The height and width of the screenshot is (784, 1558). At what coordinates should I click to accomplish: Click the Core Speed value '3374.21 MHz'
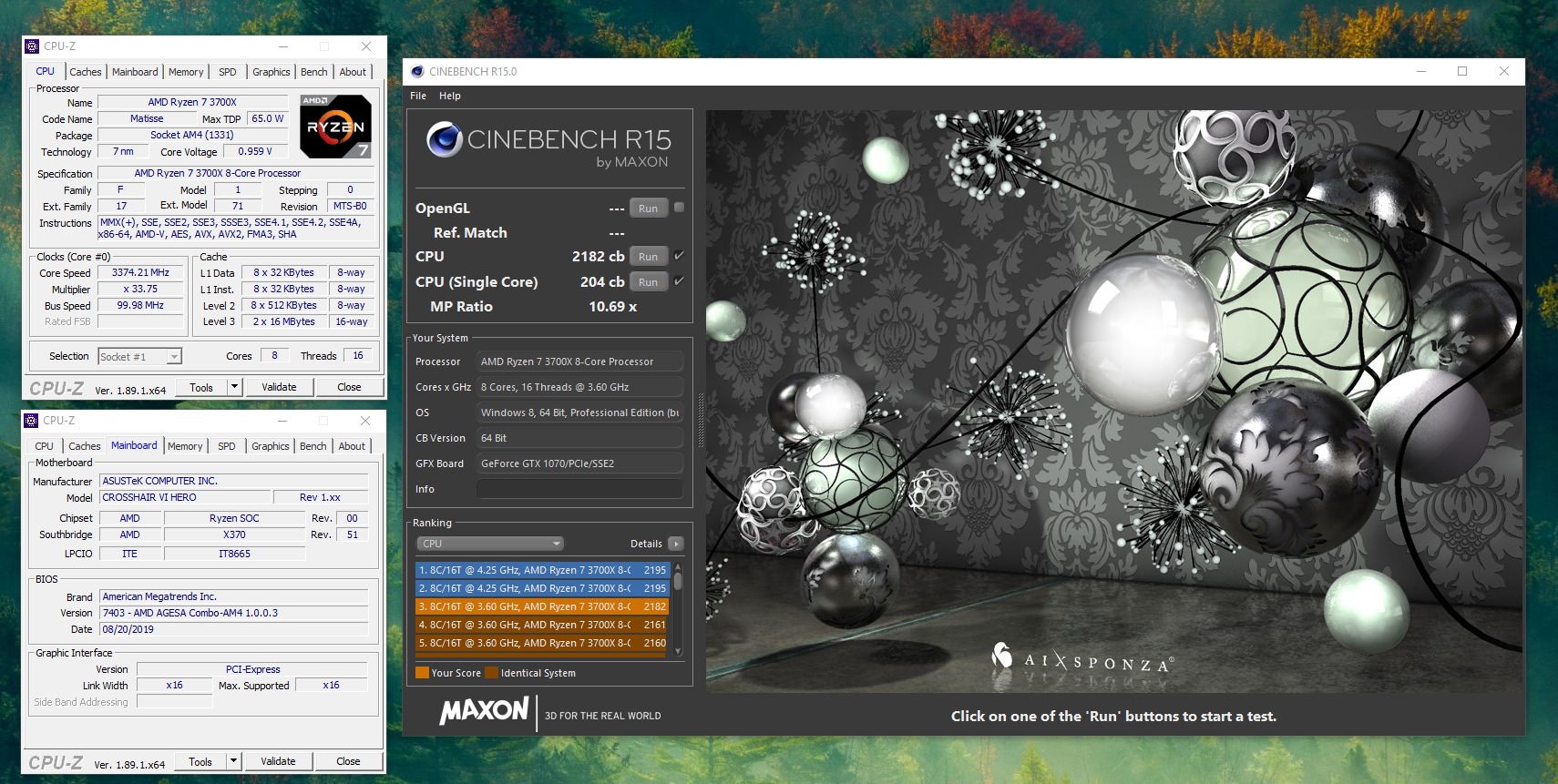[140, 272]
